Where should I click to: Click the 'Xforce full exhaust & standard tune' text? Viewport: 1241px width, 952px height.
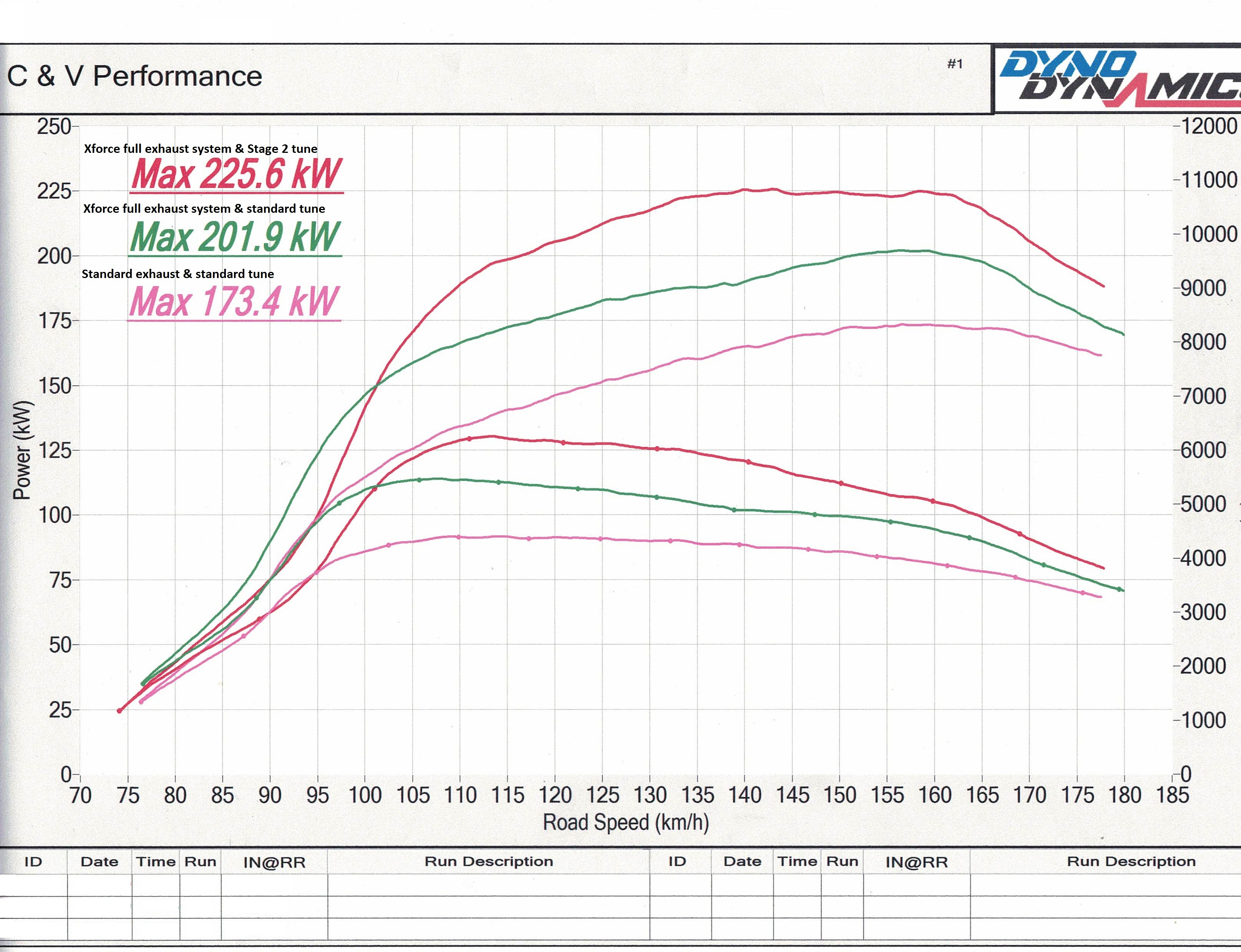204,209
